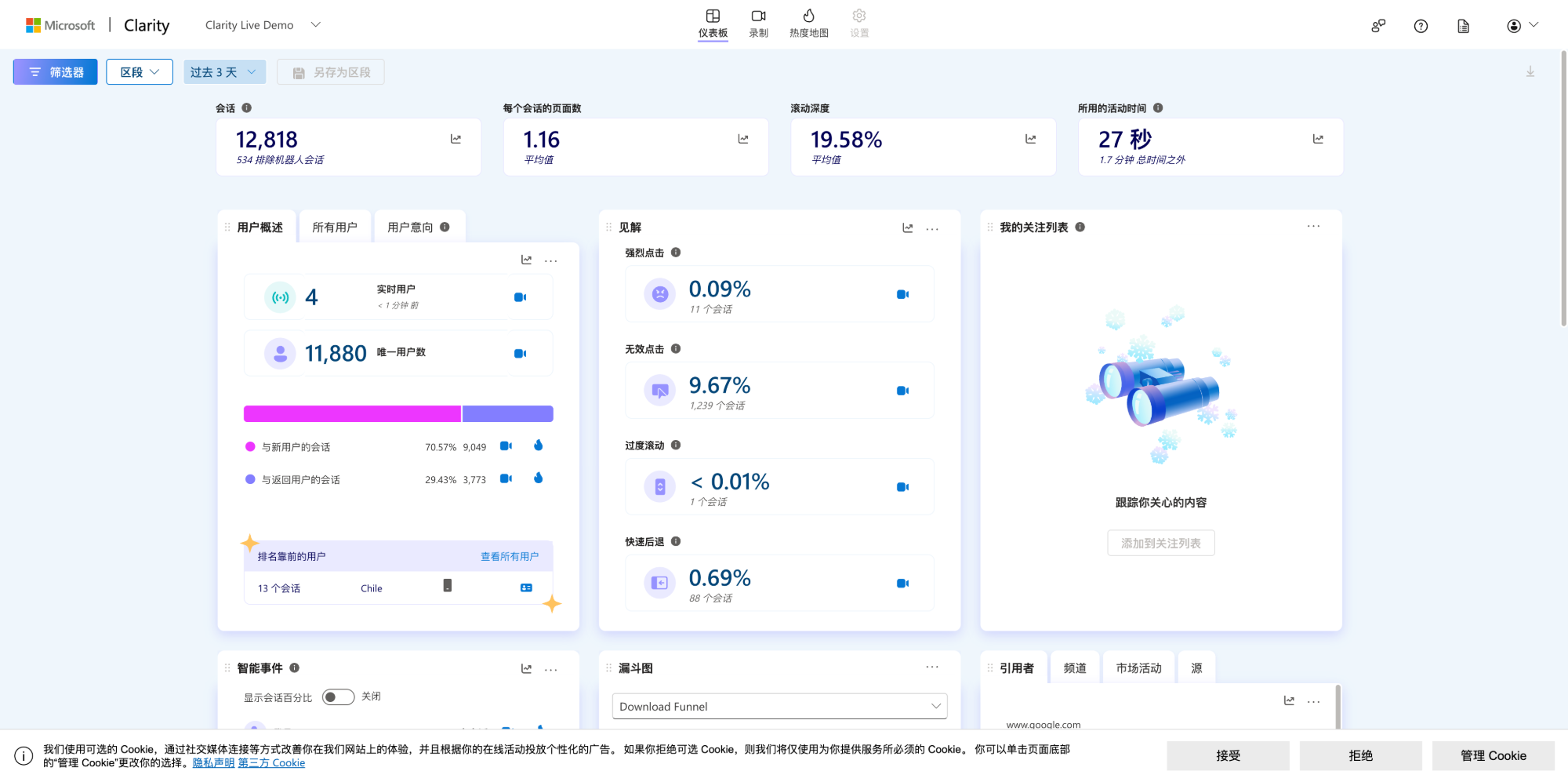Click the account avatar icon
Viewport: 1568px width, 782px height.
click(1512, 25)
